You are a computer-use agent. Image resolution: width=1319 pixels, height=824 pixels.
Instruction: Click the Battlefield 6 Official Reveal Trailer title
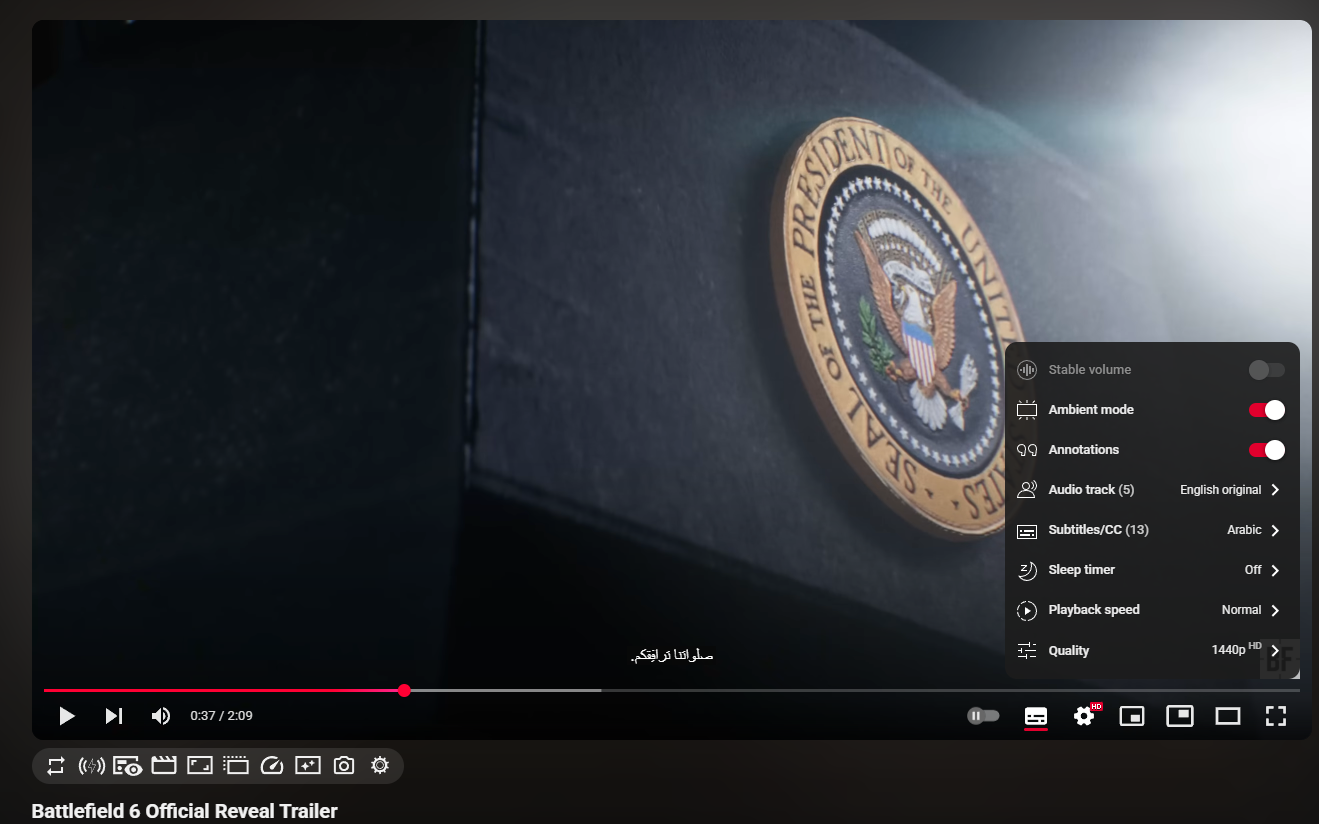184,811
